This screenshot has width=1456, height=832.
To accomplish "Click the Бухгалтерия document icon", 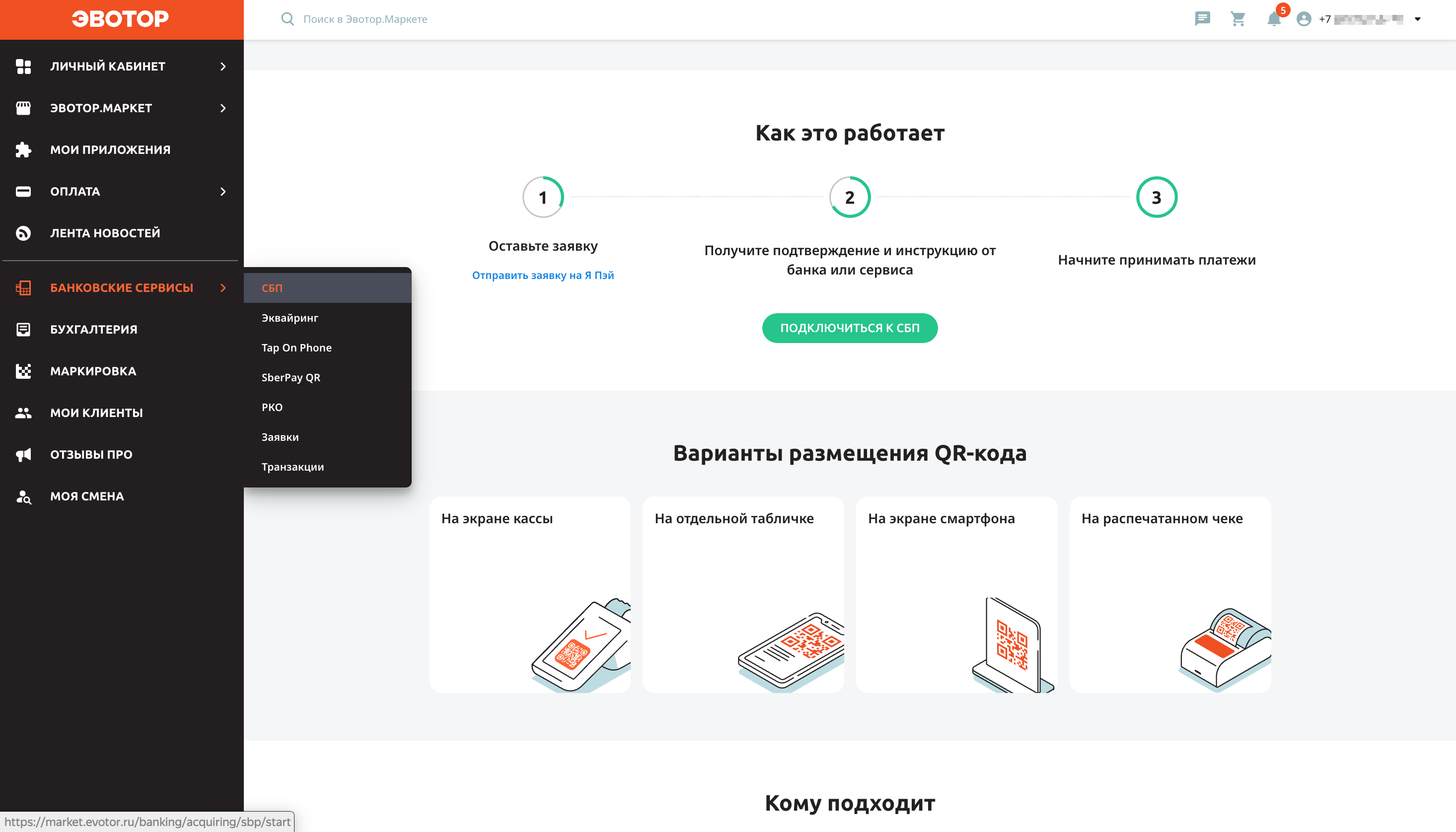I will pos(23,330).
